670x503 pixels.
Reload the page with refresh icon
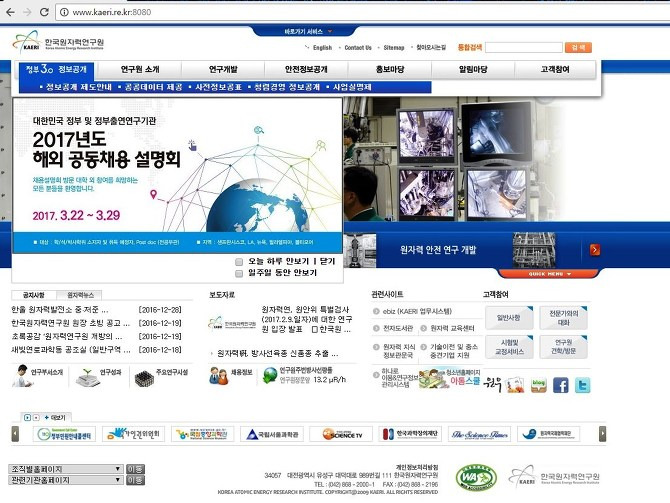[x=44, y=12]
